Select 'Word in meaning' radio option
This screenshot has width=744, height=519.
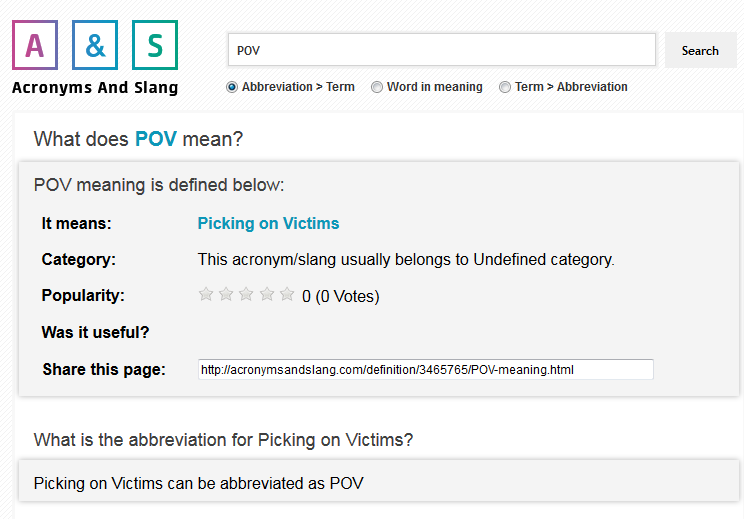point(377,87)
